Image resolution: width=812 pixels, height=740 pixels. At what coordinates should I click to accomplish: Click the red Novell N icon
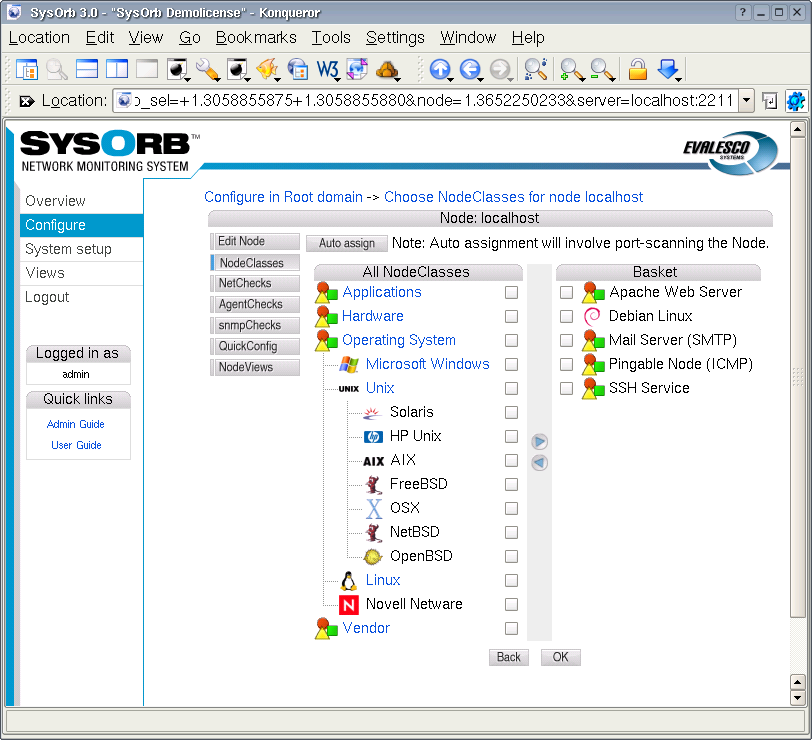pyautogui.click(x=349, y=604)
